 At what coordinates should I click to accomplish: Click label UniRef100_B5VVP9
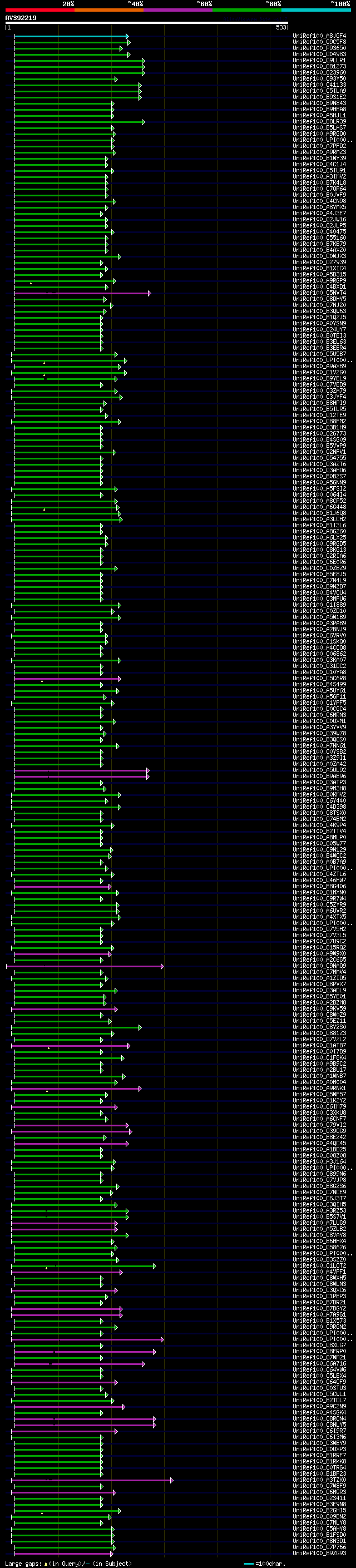tap(319, 446)
